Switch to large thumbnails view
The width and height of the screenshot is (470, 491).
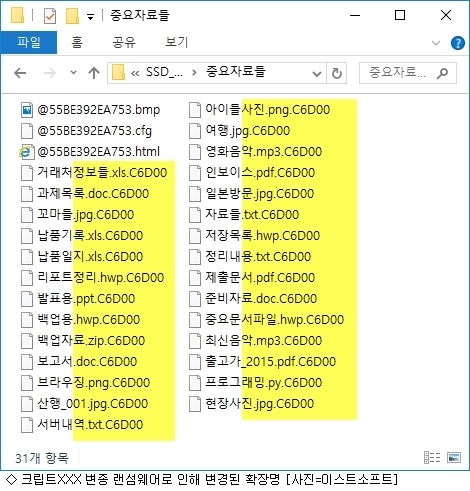(454, 457)
